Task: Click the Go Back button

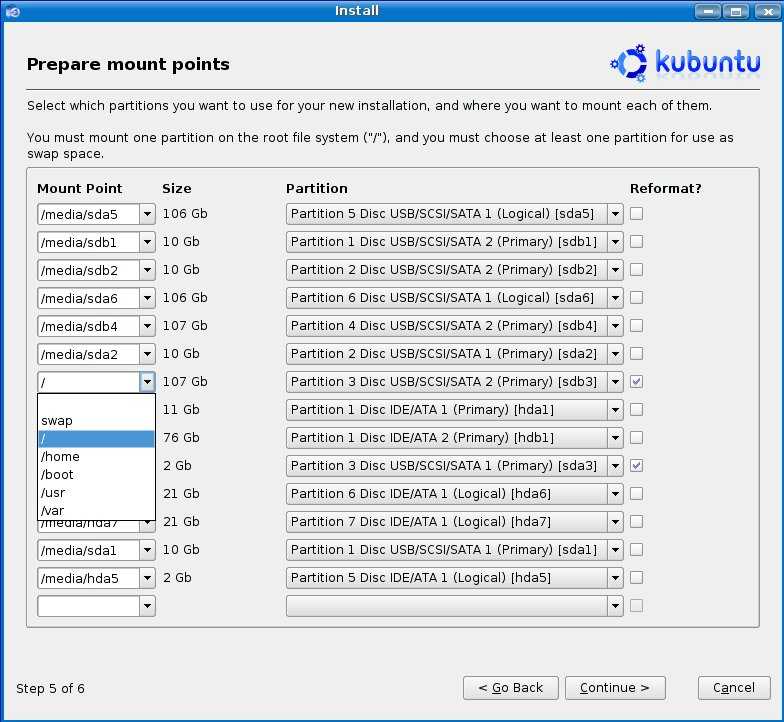Action: click(510, 687)
